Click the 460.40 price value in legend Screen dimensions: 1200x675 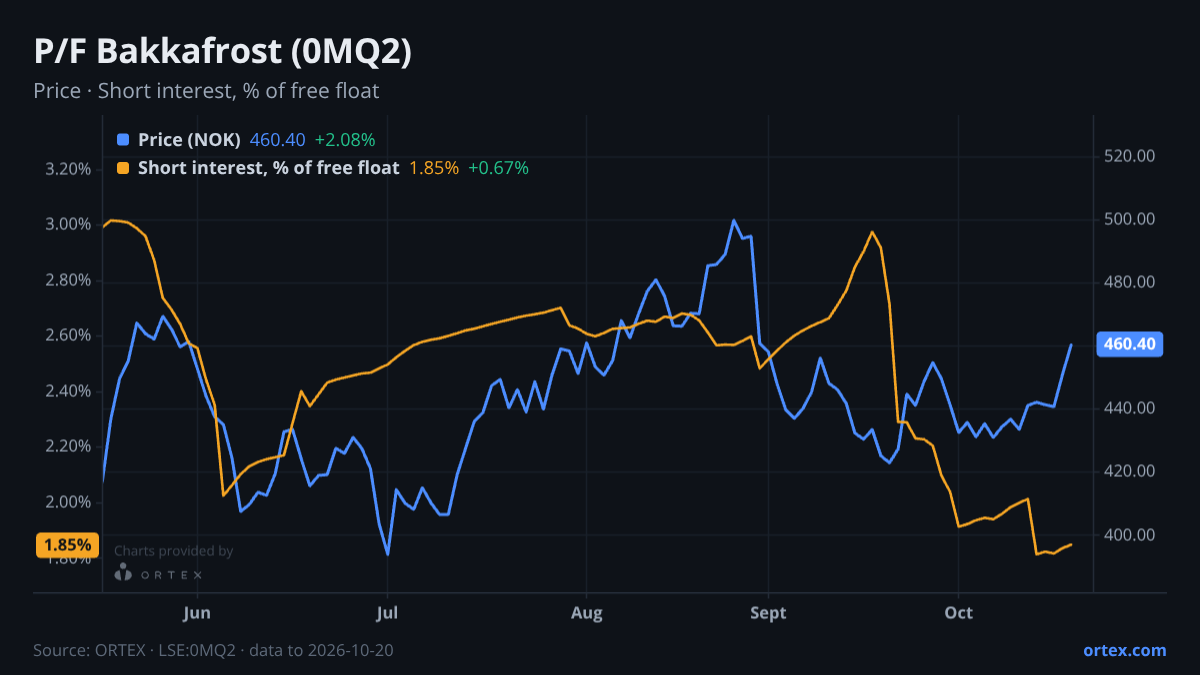click(x=277, y=140)
